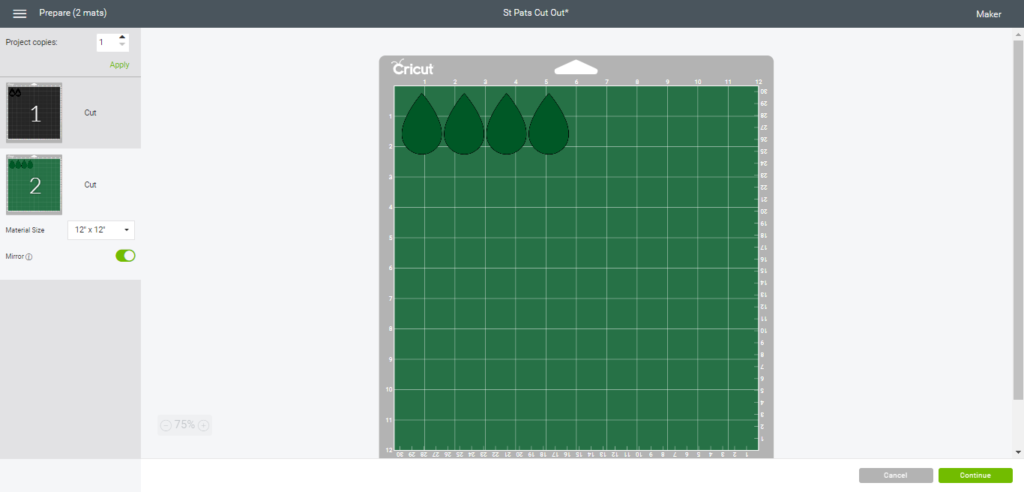This screenshot has height=492, width=1024.
Task: Open the Material Size dropdown
Action: click(x=101, y=230)
